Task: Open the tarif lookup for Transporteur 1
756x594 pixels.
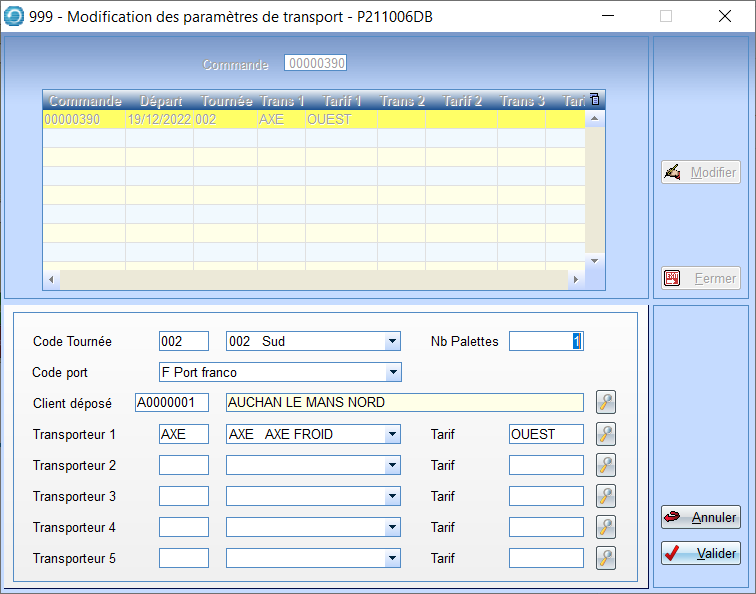Action: [x=605, y=434]
